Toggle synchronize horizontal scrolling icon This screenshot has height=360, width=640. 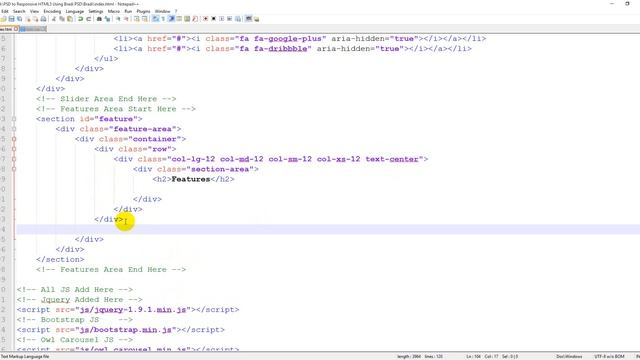pos(145,19)
